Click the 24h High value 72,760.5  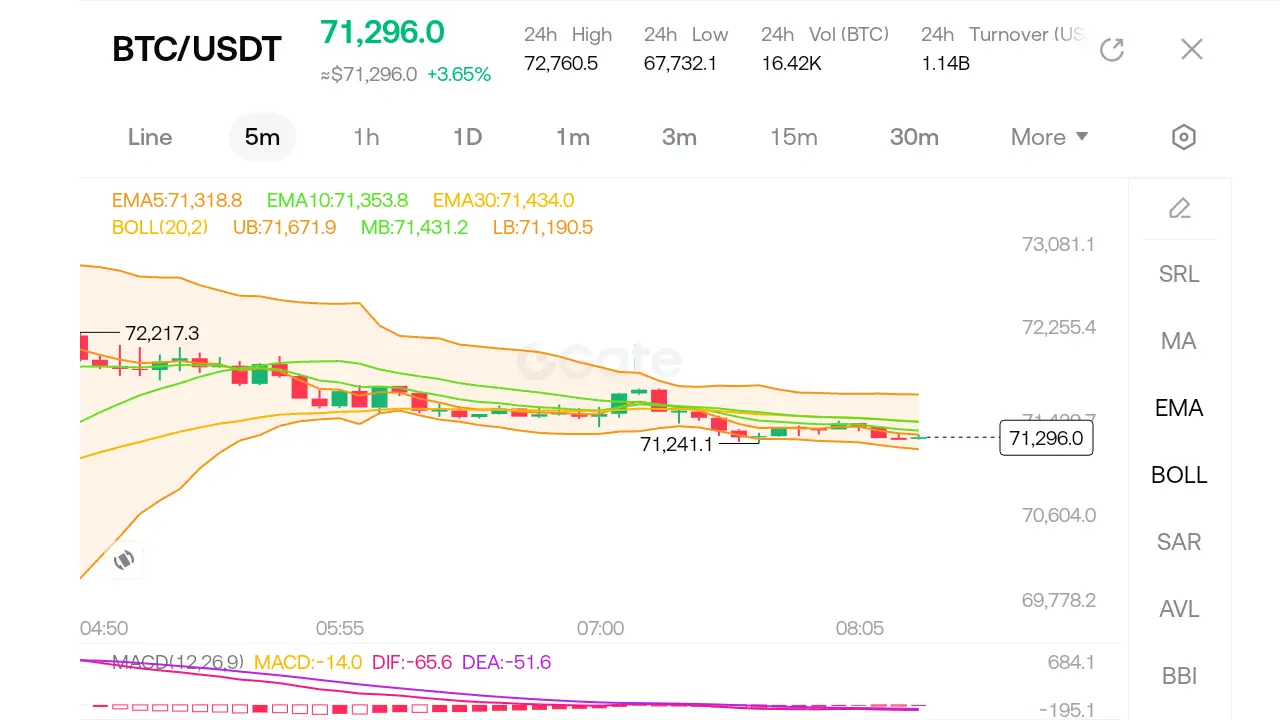pos(561,64)
